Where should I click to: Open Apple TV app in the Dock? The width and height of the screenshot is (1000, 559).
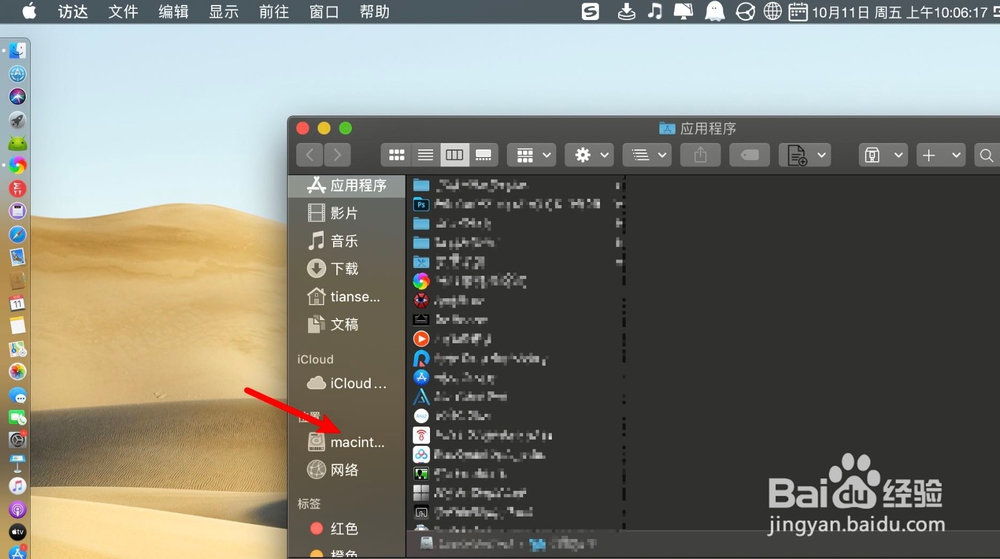[17, 532]
